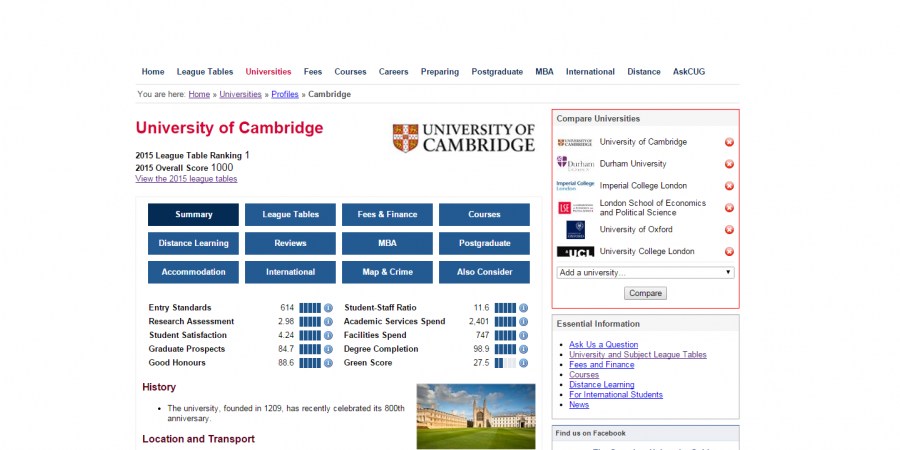
Task: Click info icon beside Research Assessment
Action: [x=328, y=321]
